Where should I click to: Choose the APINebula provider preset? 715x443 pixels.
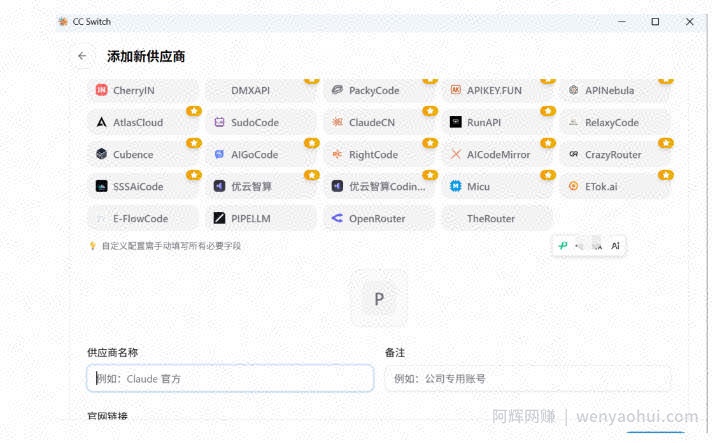(616, 90)
